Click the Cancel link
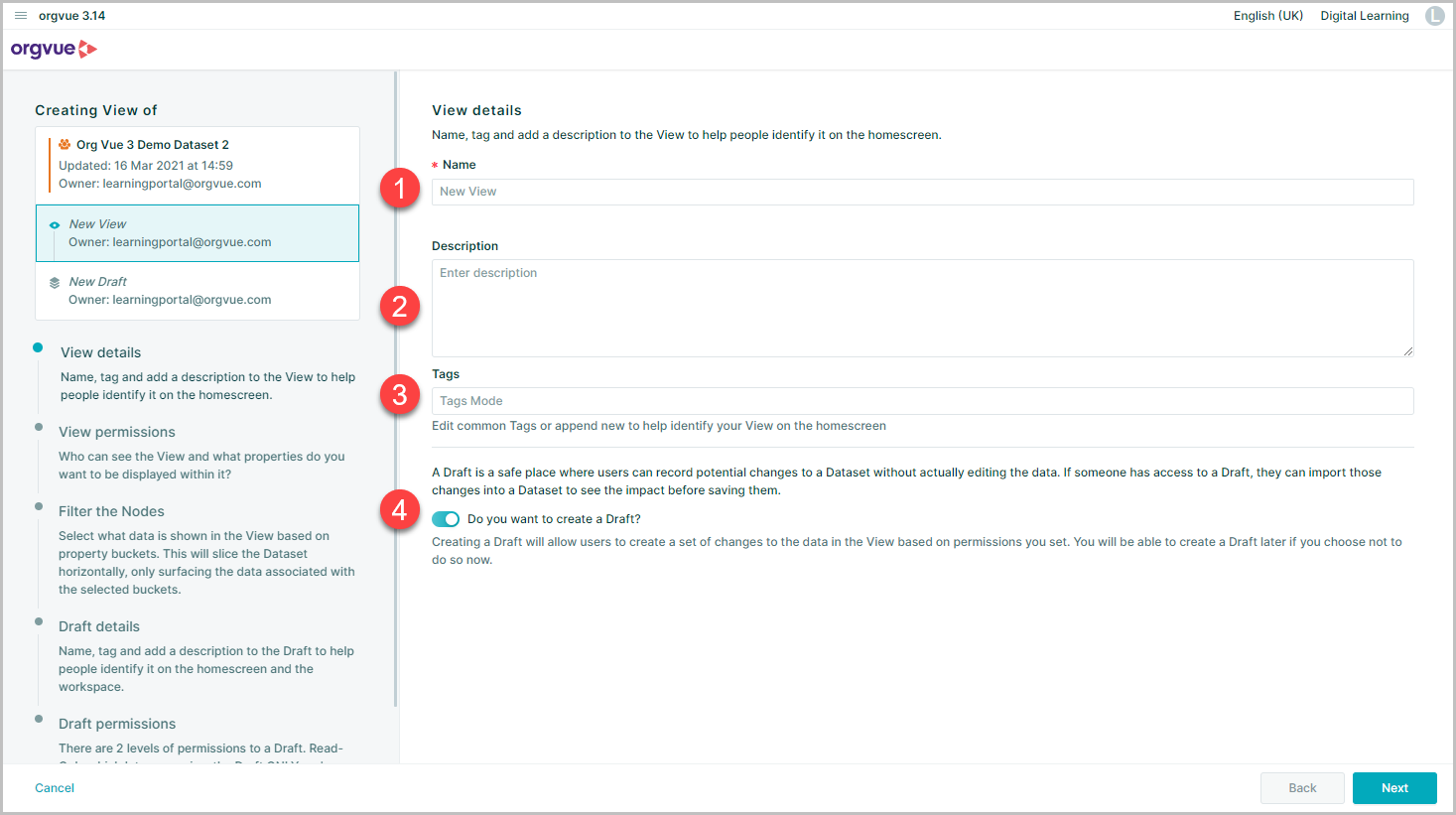Screen dimensions: 1456x815 coord(55,788)
